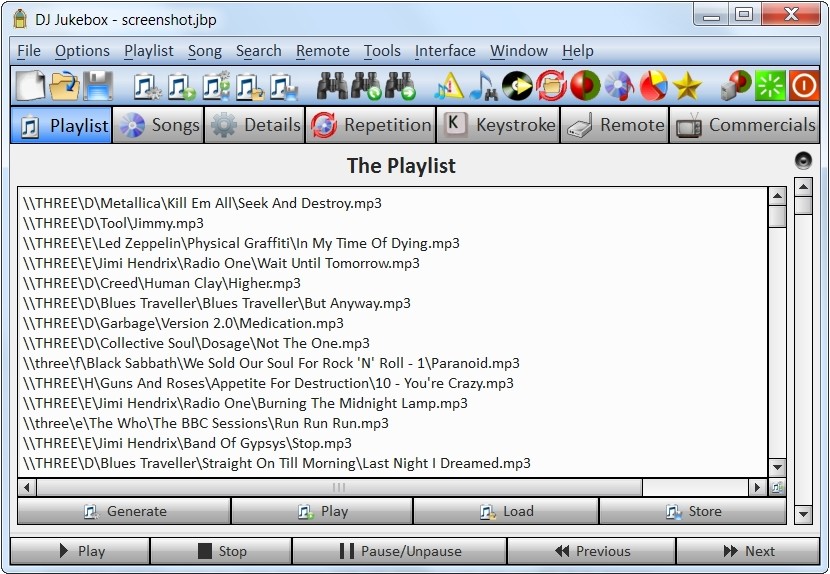Image resolution: width=830 pixels, height=574 pixels.
Task: Click the music note with gear icon
Action: pyautogui.click(x=147, y=86)
